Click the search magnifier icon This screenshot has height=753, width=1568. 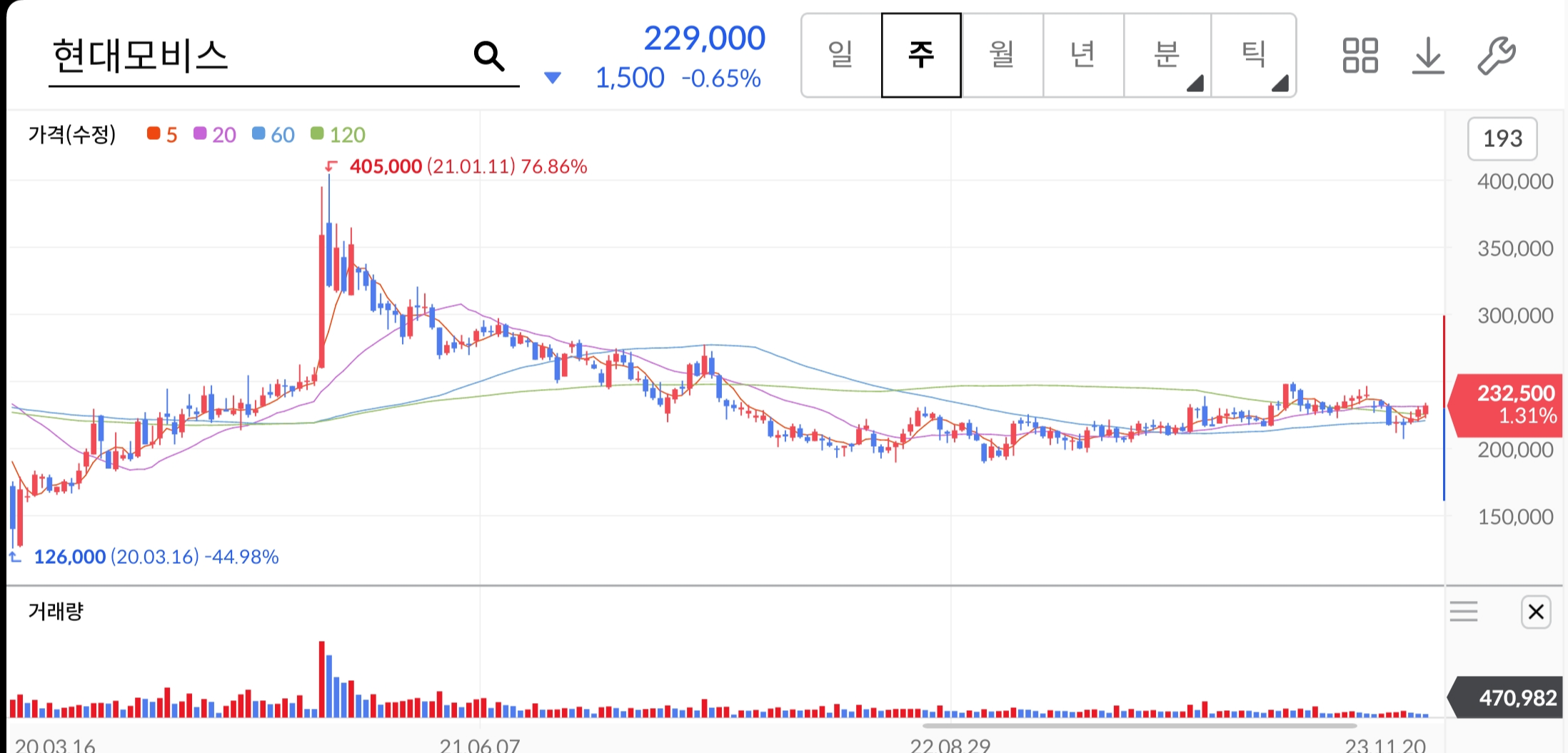489,56
